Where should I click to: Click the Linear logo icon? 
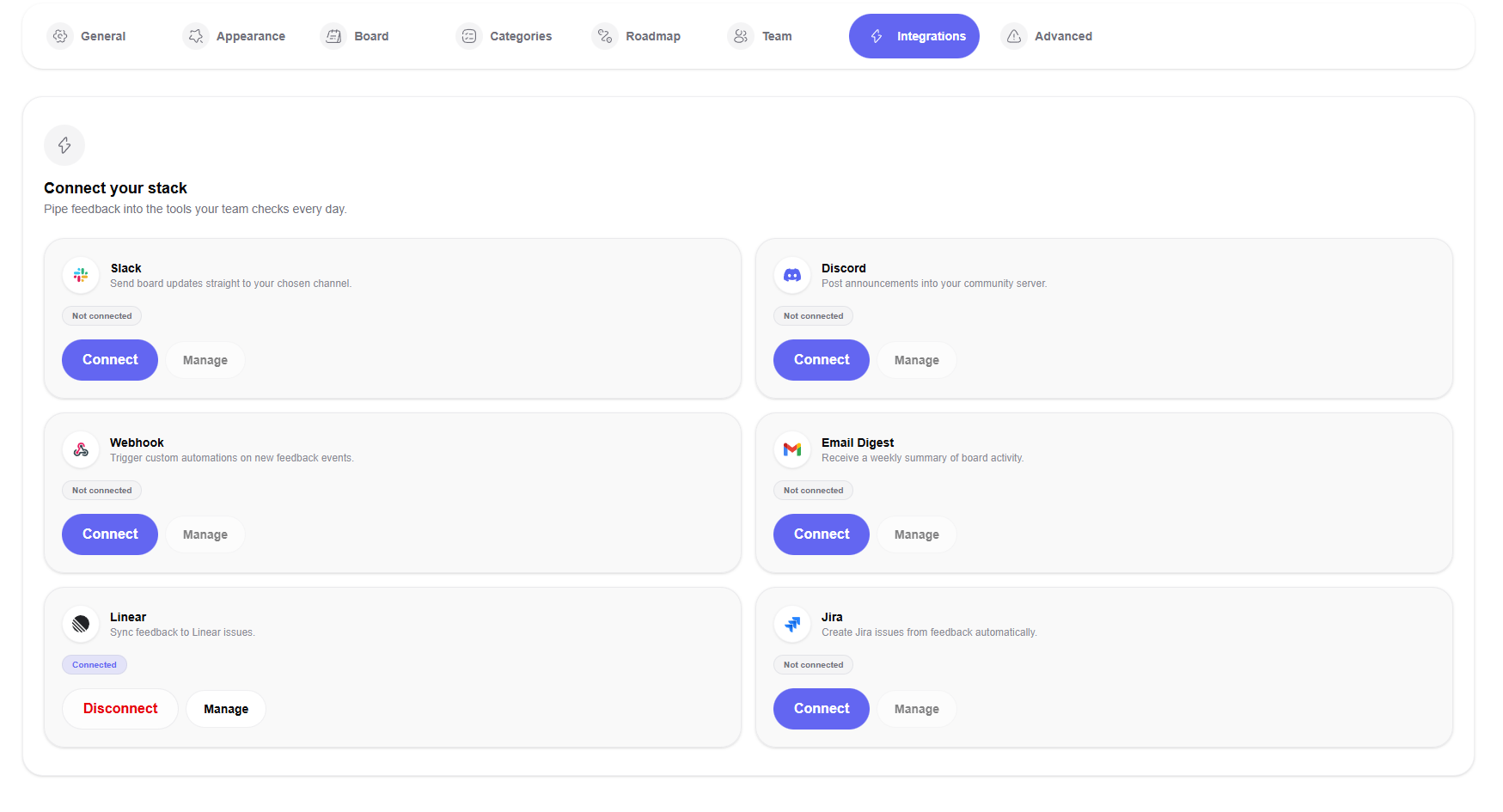click(80, 624)
